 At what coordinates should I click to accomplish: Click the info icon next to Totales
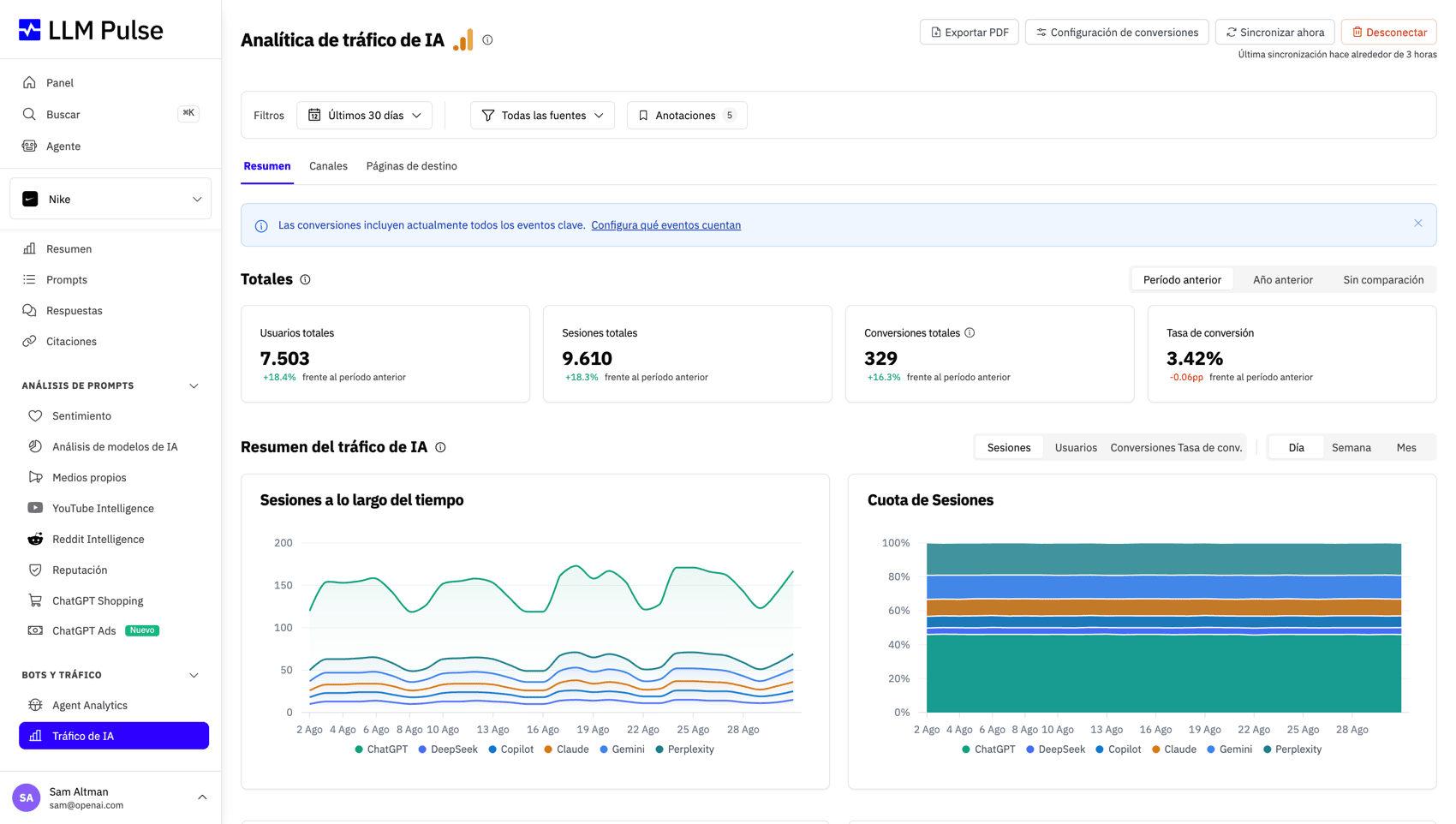point(305,280)
